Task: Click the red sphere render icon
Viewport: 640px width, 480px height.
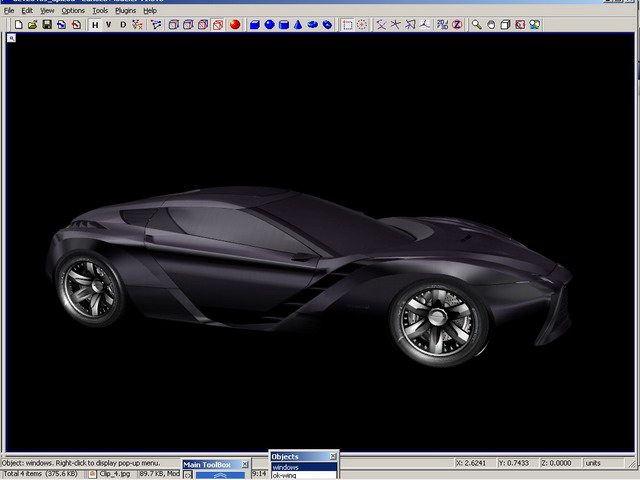Action: point(235,24)
